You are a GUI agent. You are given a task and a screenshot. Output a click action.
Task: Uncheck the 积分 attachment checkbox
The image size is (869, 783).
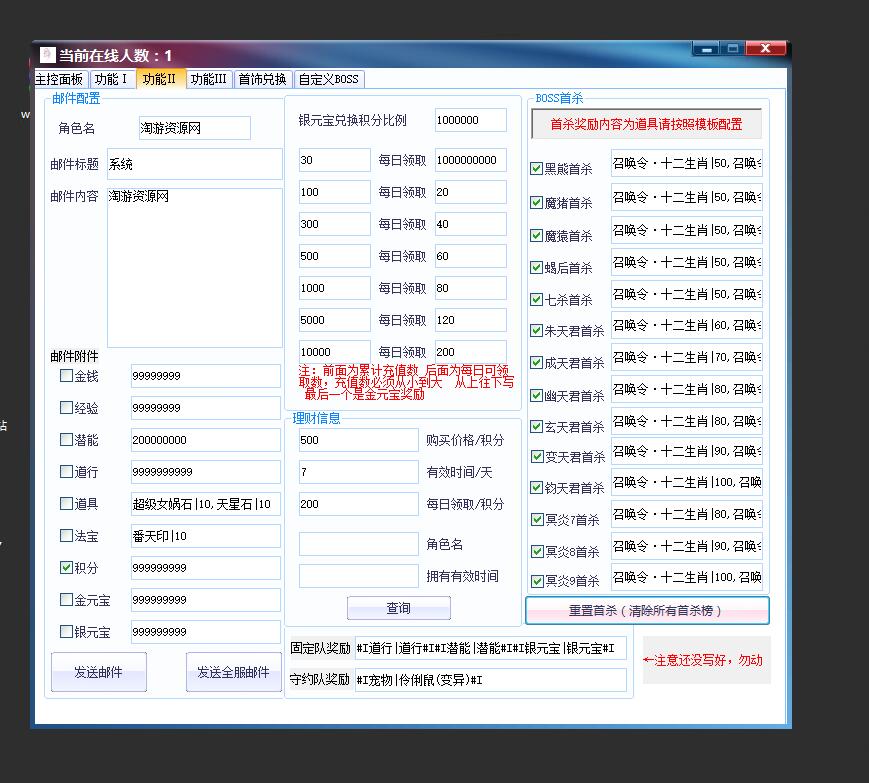click(67, 568)
